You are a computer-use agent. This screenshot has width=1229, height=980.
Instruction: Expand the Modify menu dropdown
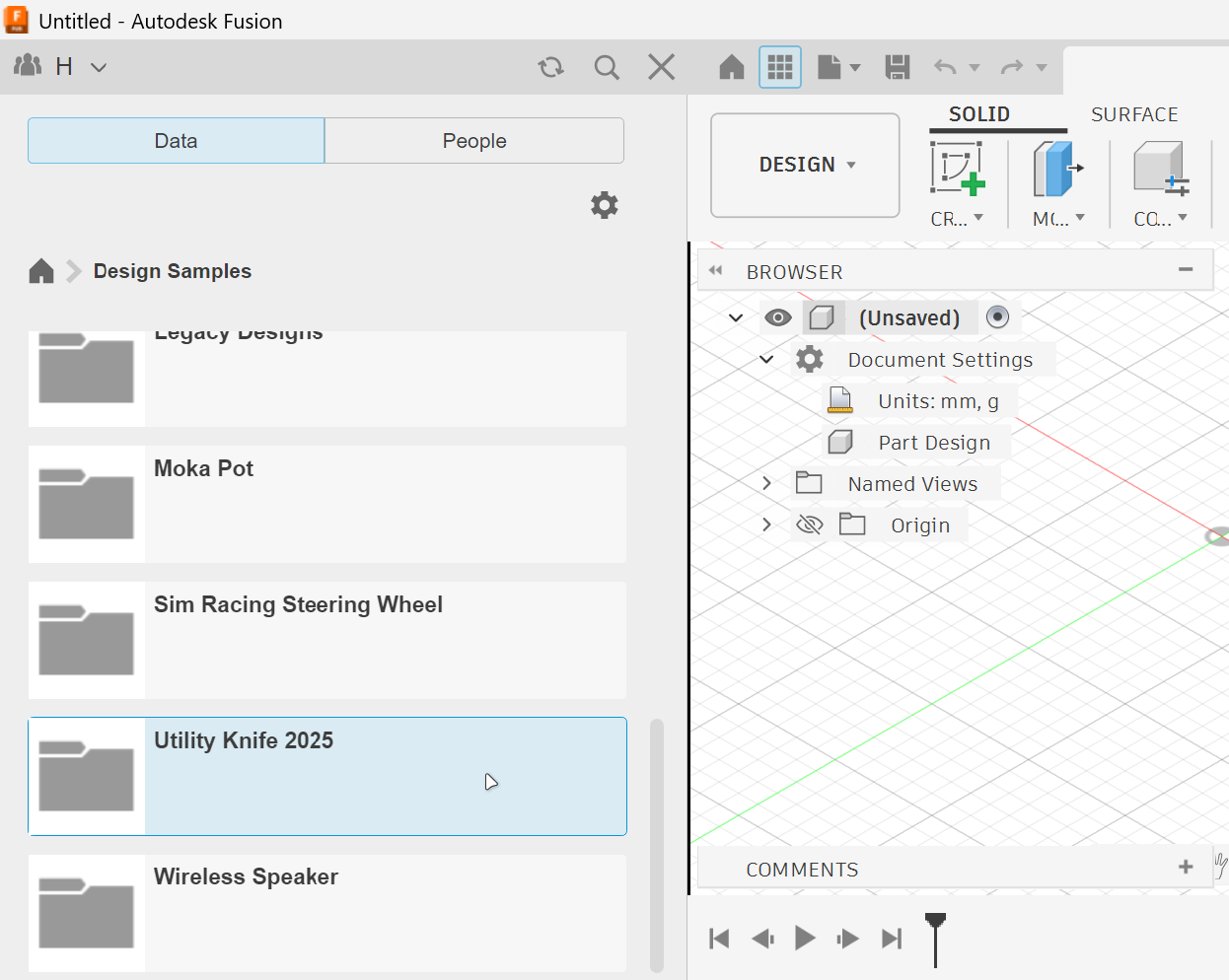click(1058, 219)
